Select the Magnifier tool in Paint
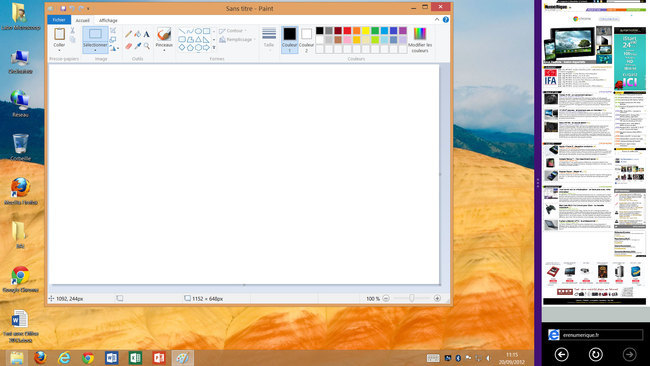 [147, 46]
